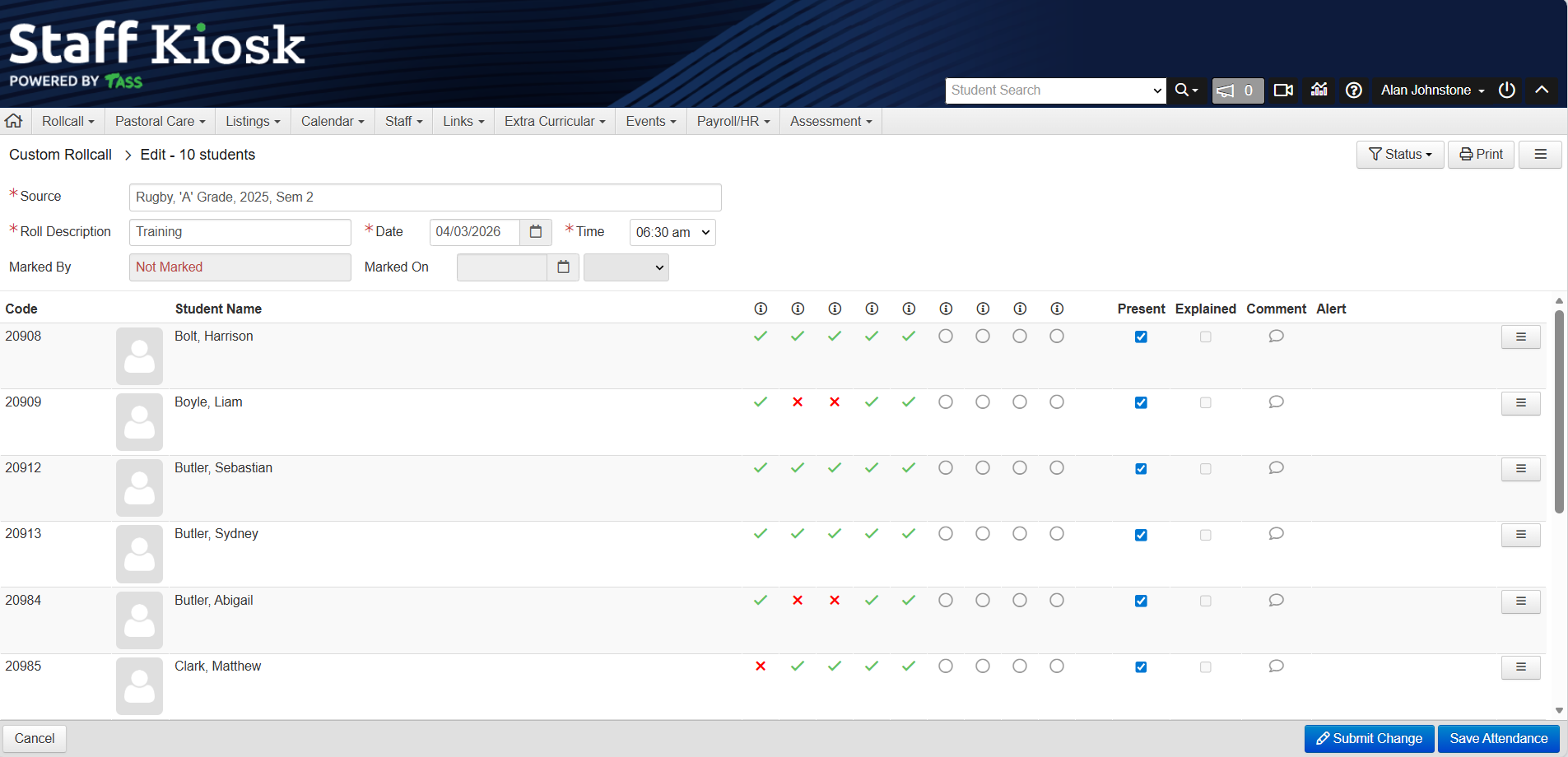Expand the Time dropdown showing 06:30 am
The height and width of the screenshot is (757, 1568).
point(672,232)
